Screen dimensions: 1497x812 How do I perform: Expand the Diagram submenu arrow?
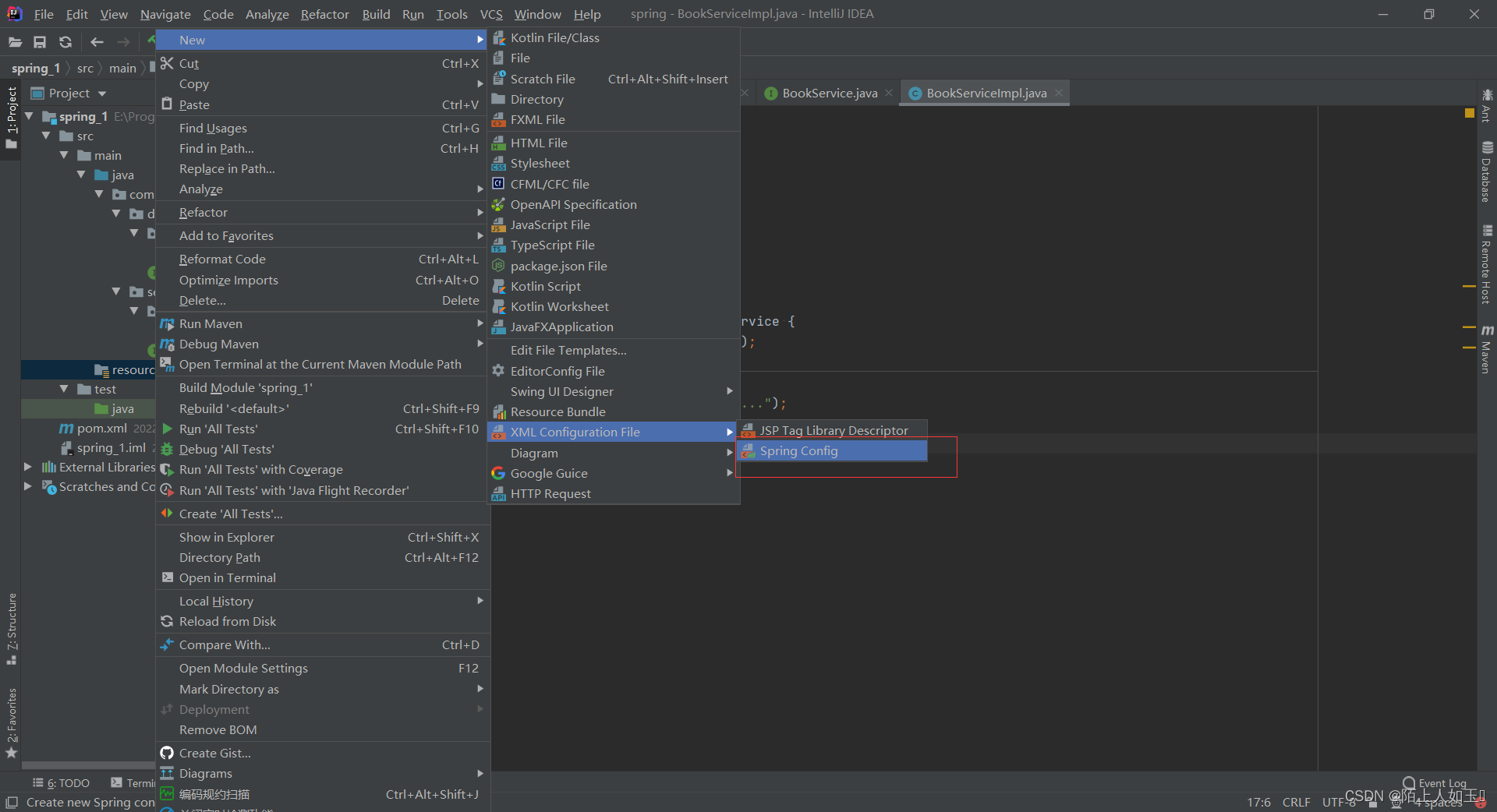[x=730, y=453]
